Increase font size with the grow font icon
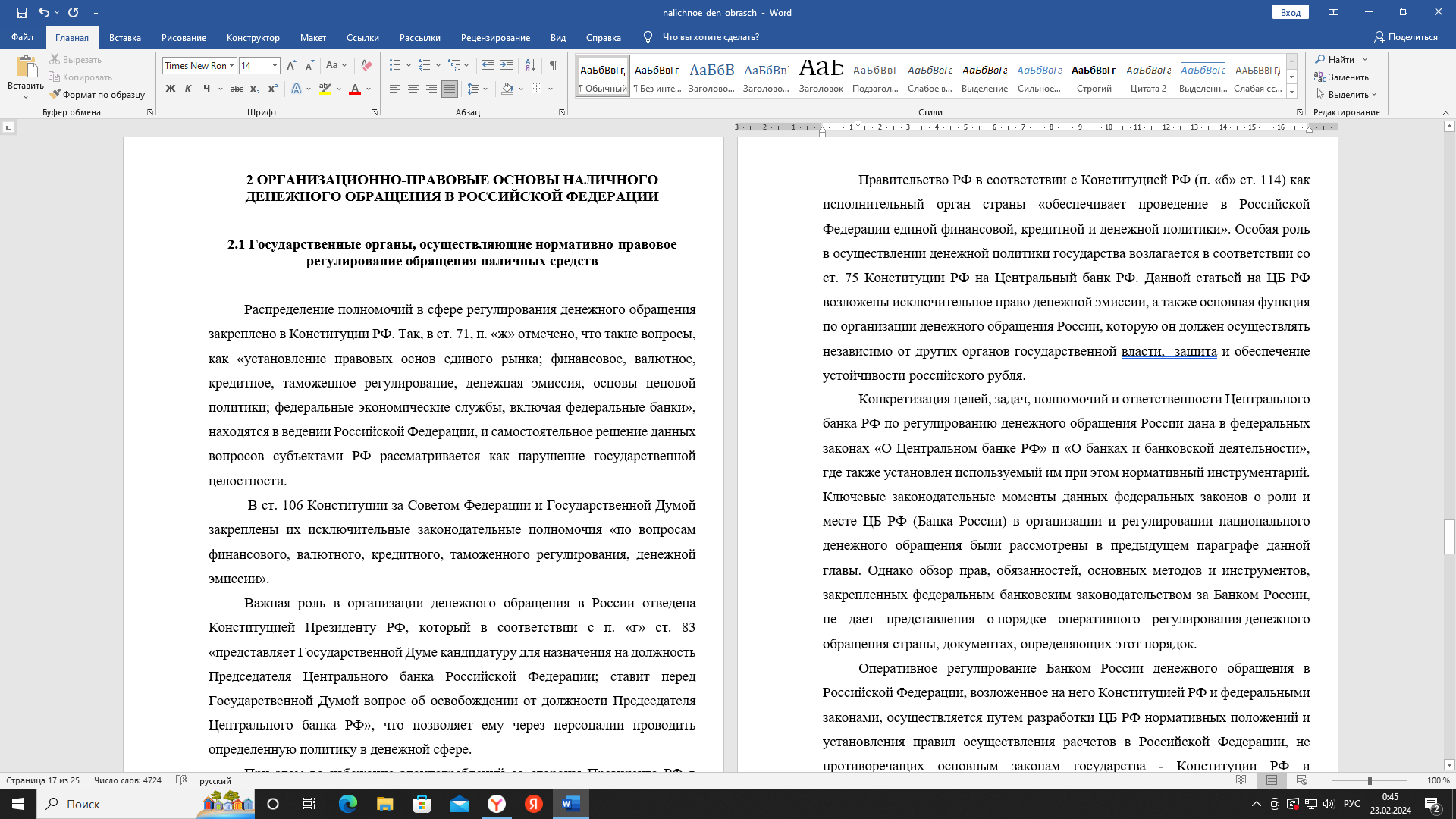This screenshot has height=819, width=1456. point(292,66)
